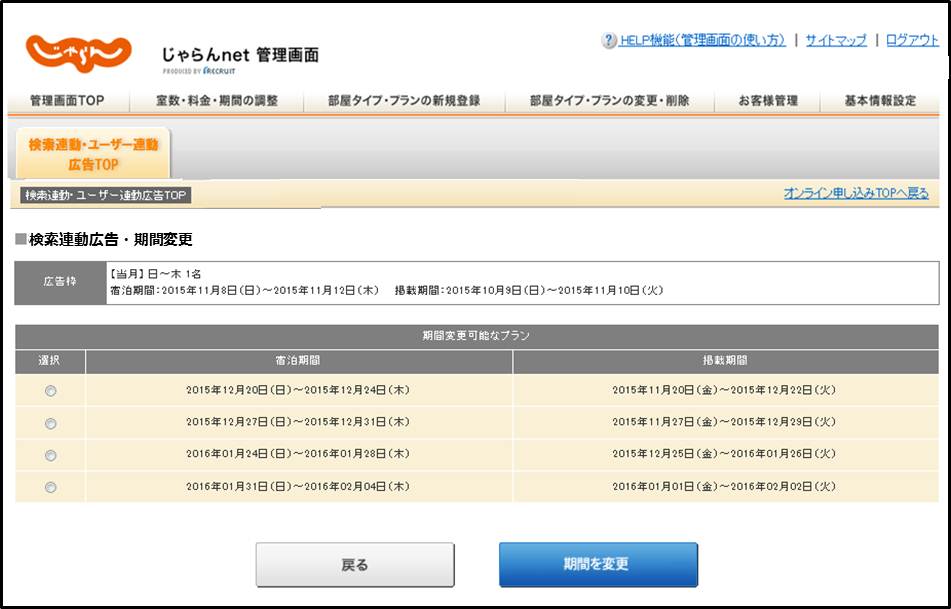The height and width of the screenshot is (609, 951).
Task: Open お客様管理 menu
Action: click(x=768, y=101)
